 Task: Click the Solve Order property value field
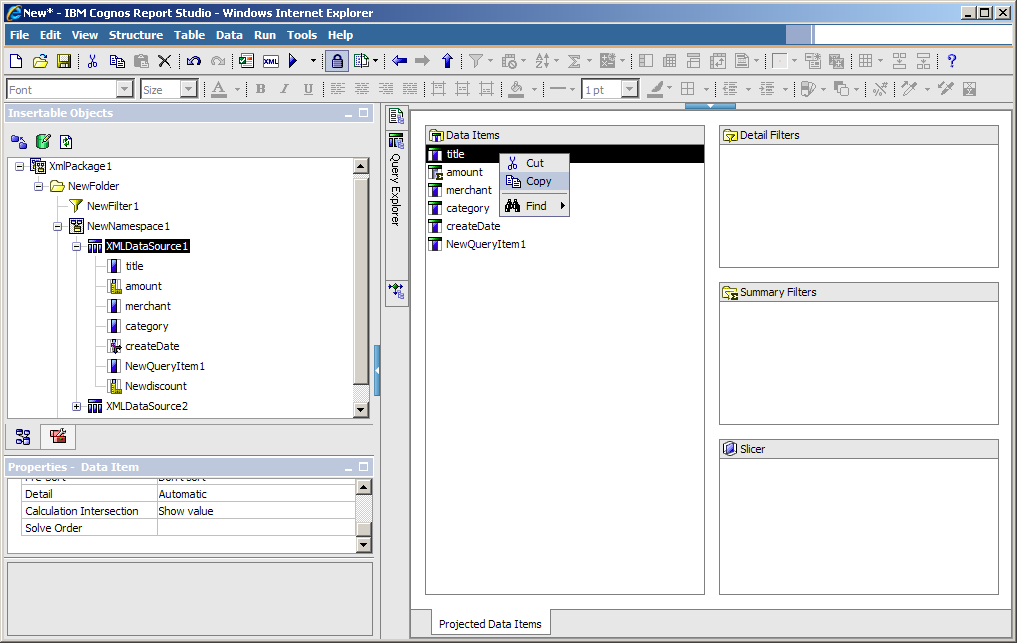pyautogui.click(x=256, y=528)
